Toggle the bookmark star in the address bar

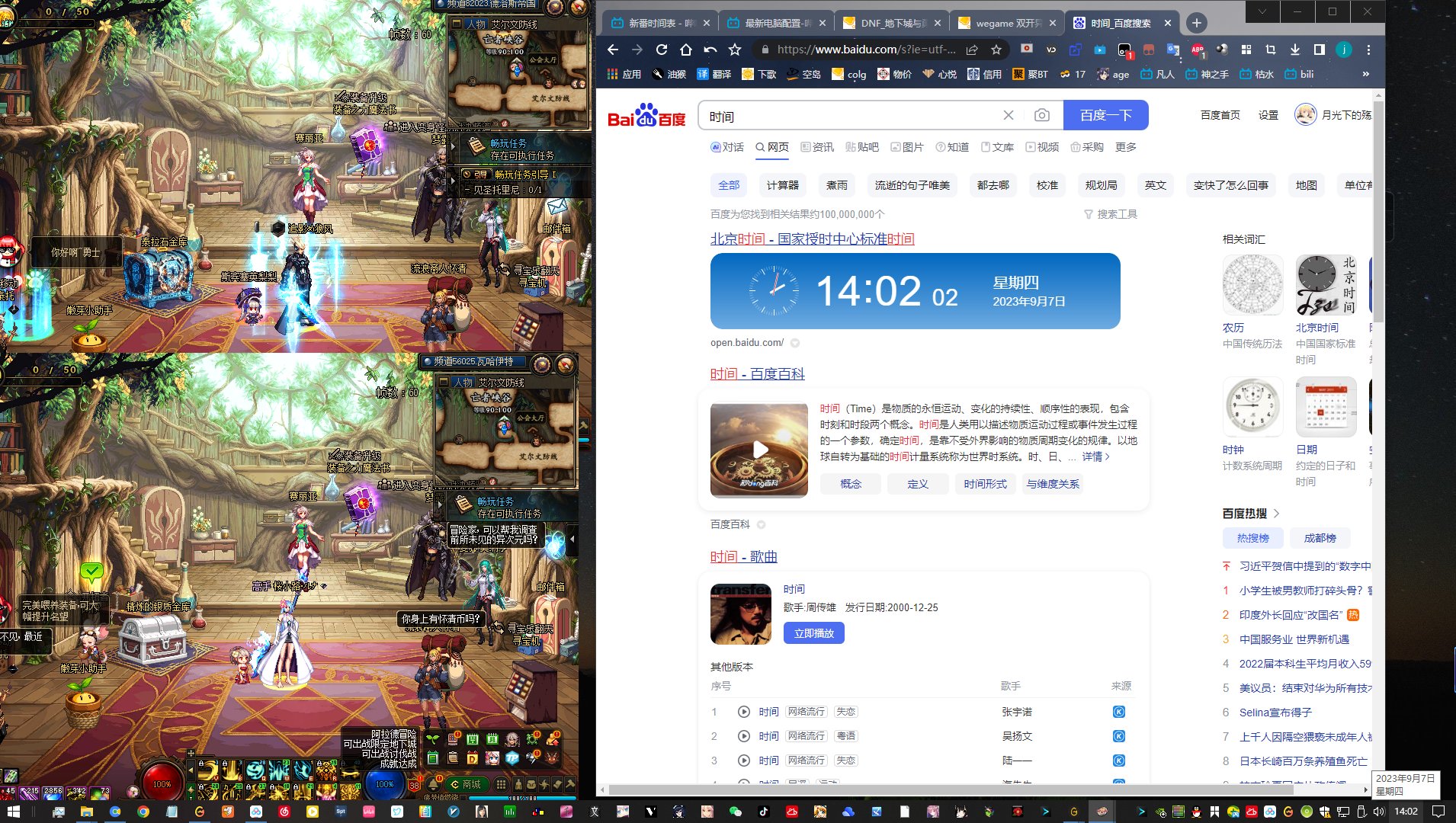point(996,50)
